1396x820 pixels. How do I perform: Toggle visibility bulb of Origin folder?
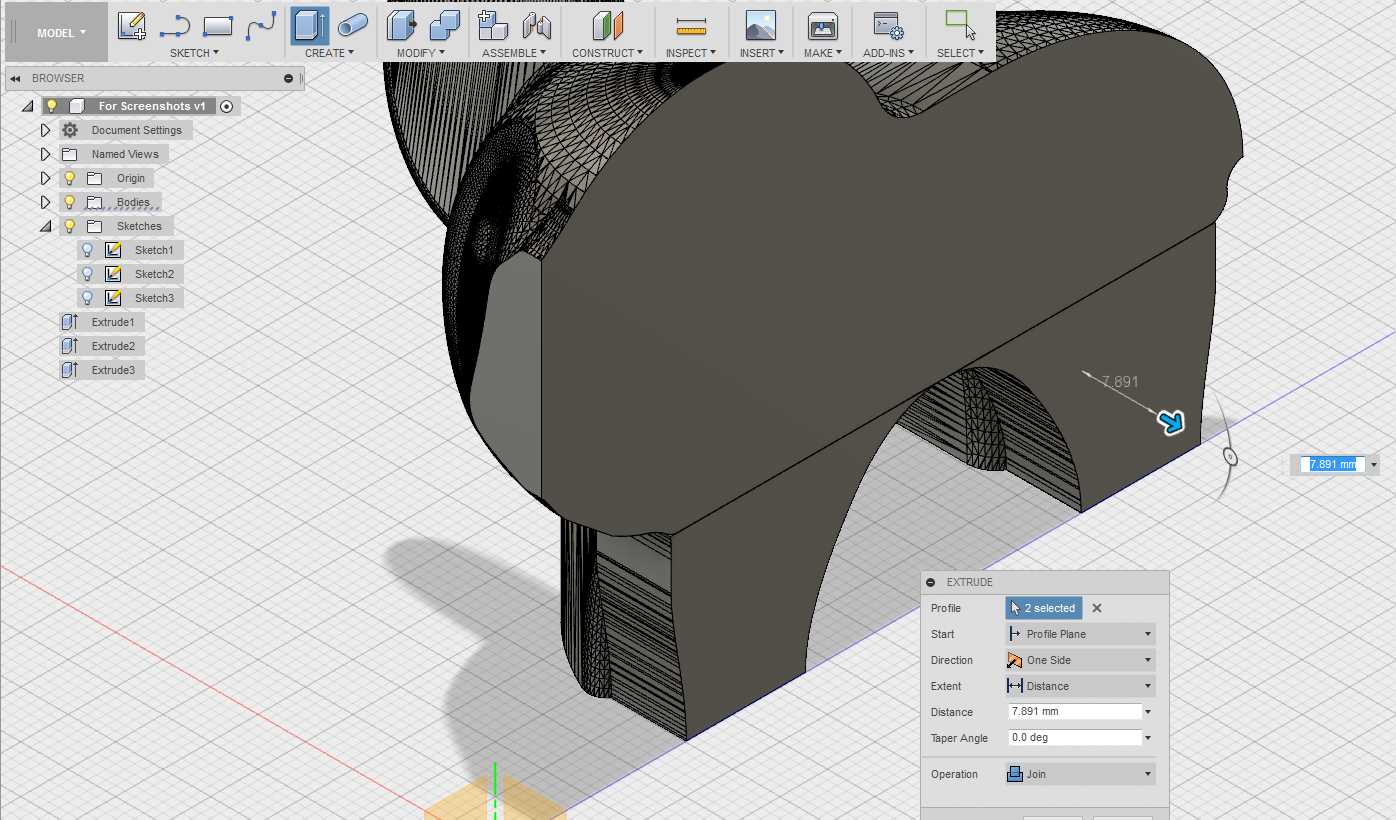70,178
